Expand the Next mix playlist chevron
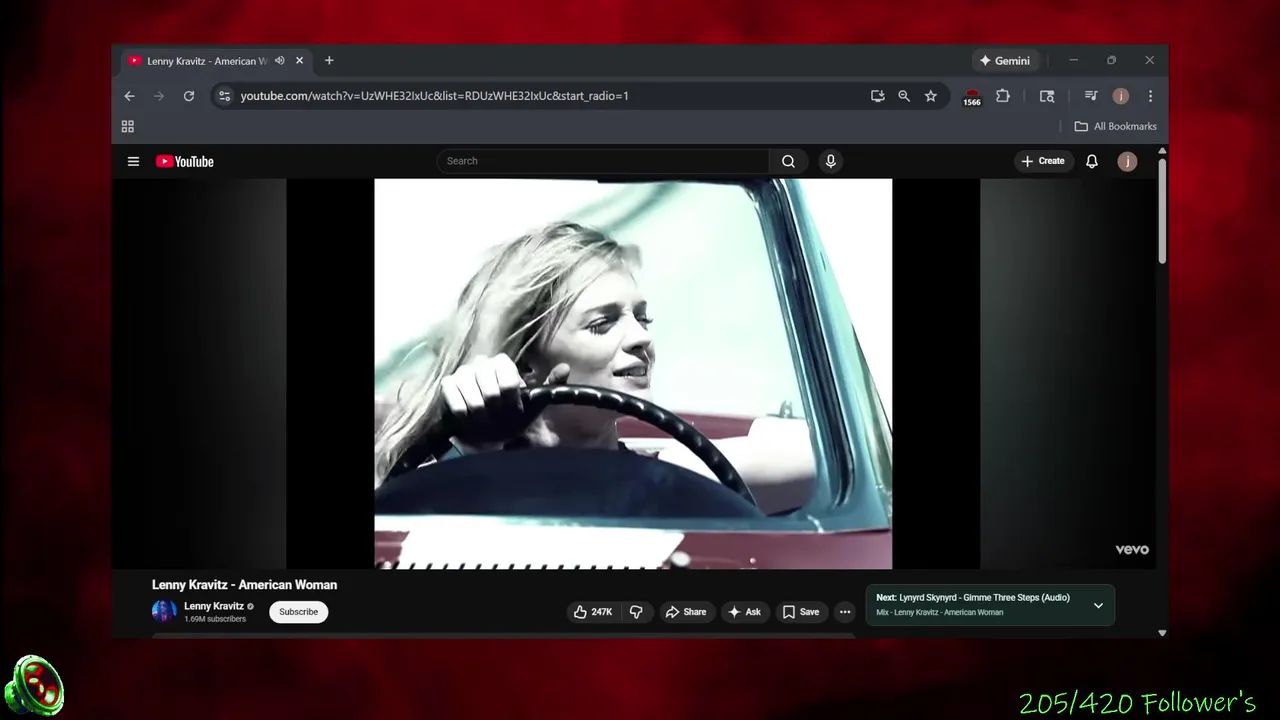Viewport: 1280px width, 720px height. (1098, 605)
